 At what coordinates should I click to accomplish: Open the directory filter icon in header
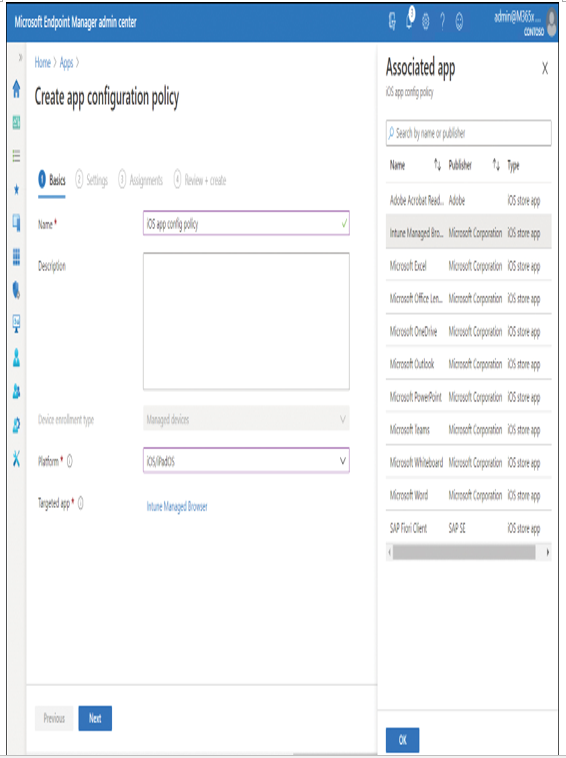coord(392,21)
